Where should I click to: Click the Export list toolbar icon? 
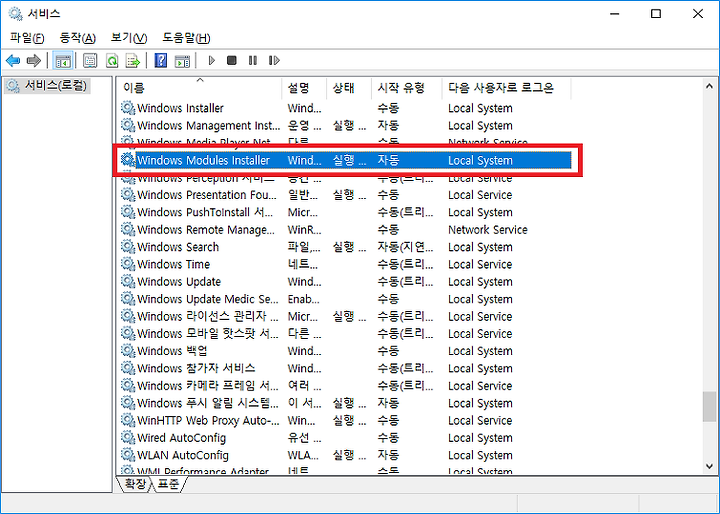point(133,61)
